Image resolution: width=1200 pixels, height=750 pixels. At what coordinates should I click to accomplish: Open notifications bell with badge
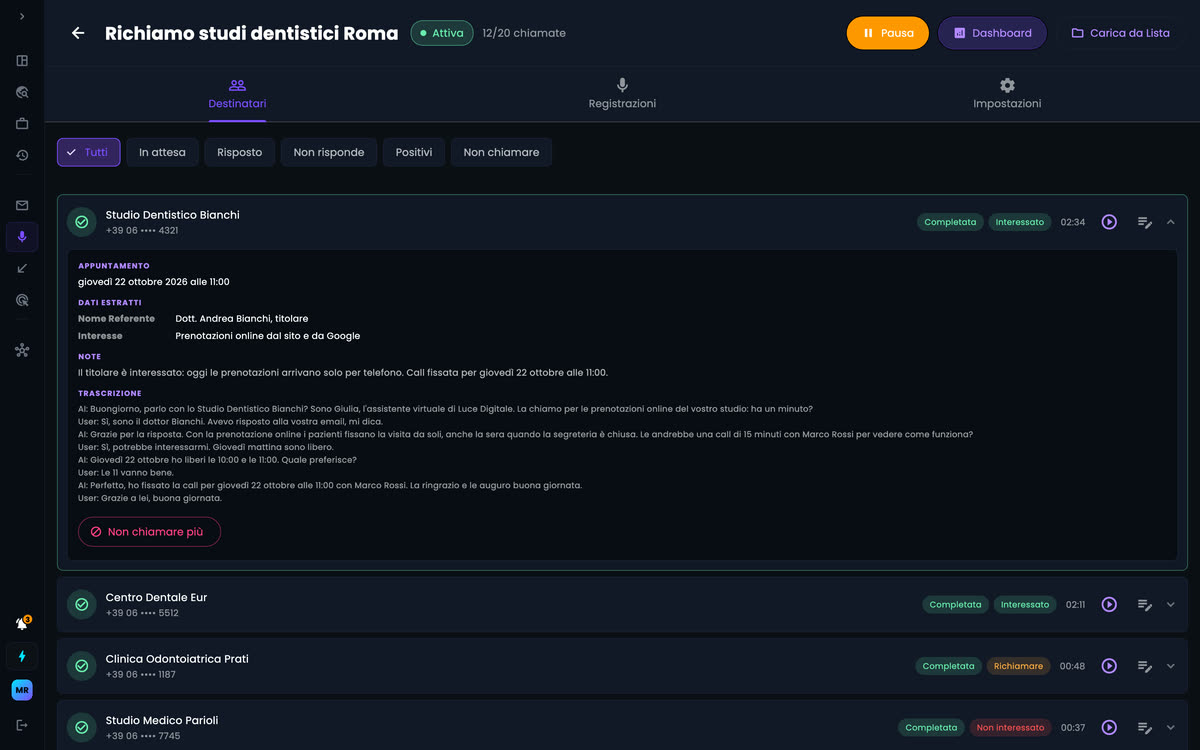[22, 623]
